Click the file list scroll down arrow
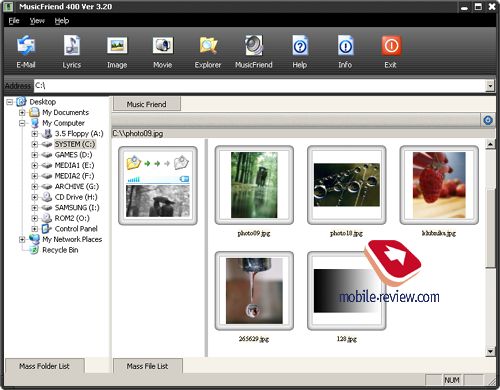Screen dimensions: 500x390 click(x=490, y=351)
